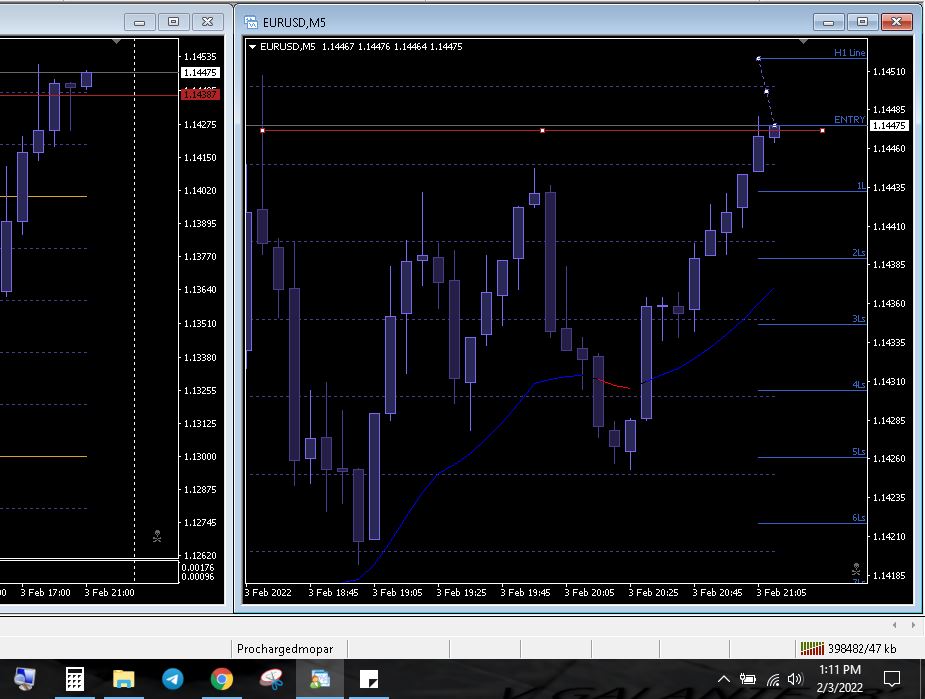This screenshot has height=699, width=925.
Task: Click the volume speaker icon in system tray
Action: 795,679
